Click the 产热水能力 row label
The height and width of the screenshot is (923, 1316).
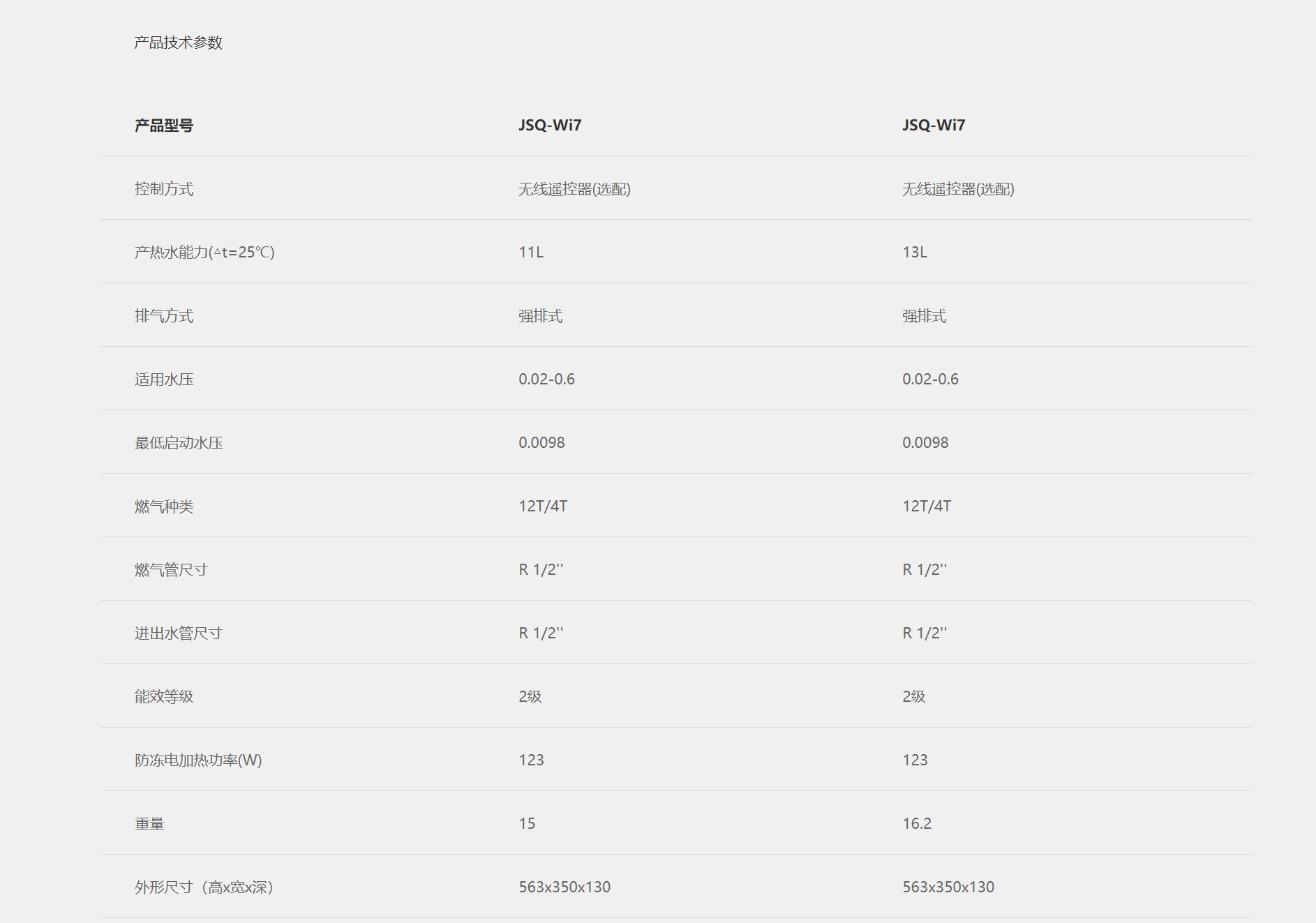[x=204, y=253]
